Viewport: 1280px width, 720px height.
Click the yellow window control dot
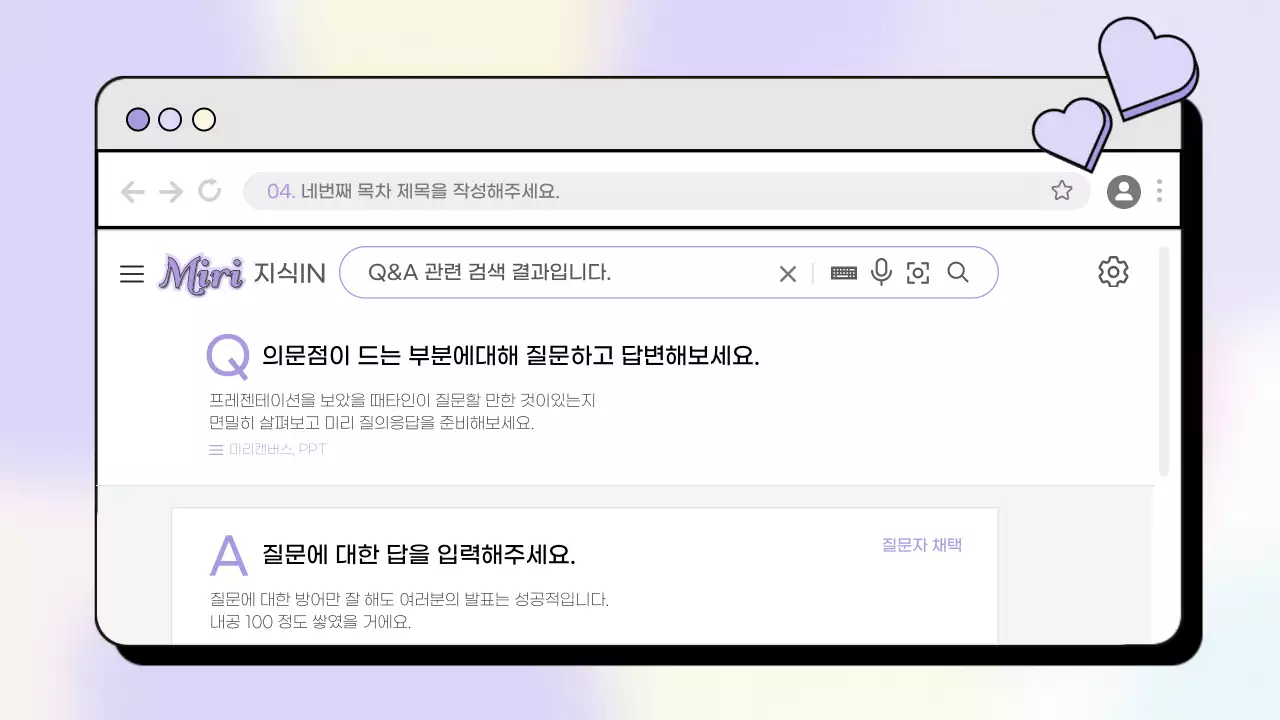203,119
